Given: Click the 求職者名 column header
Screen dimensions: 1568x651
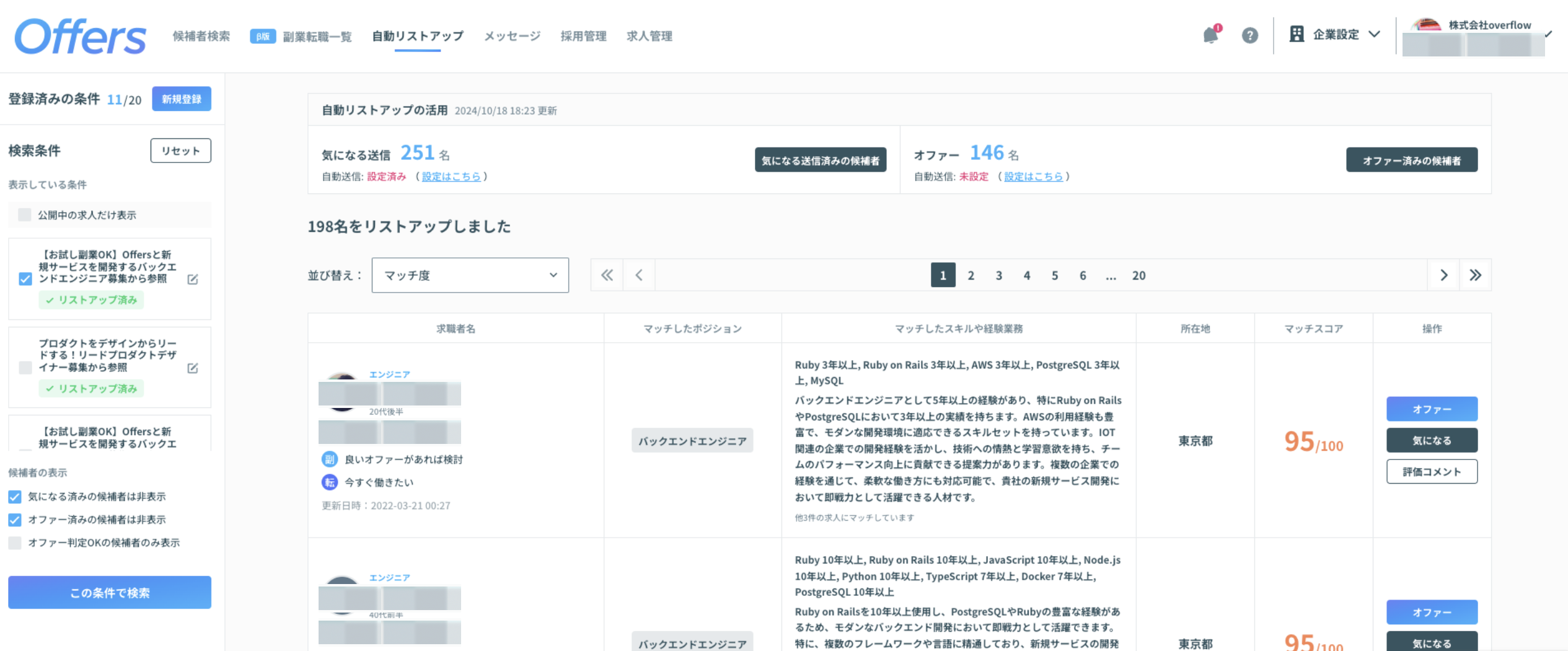Looking at the screenshot, I should [x=456, y=329].
